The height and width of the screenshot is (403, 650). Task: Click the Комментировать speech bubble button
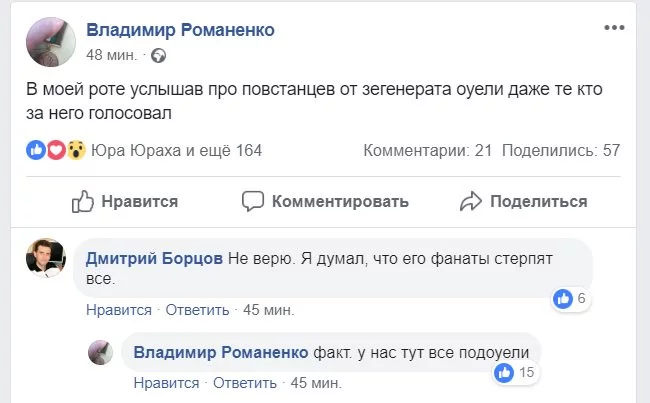click(325, 201)
